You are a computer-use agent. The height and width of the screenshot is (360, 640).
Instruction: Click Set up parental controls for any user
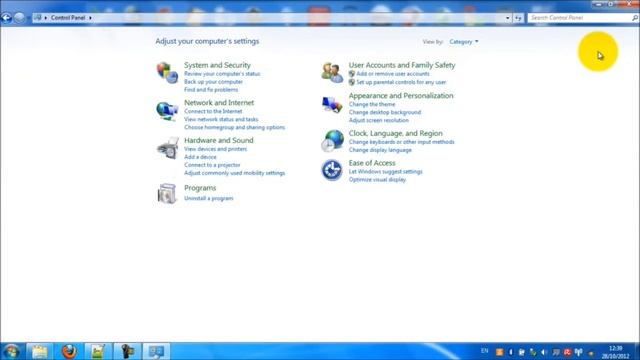coord(401,82)
